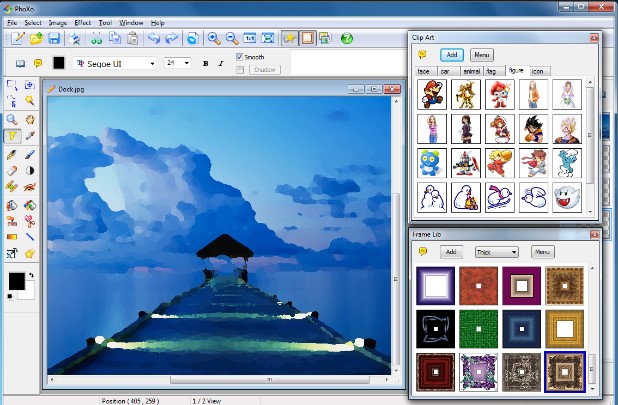The height and width of the screenshot is (405, 618).
Task: Open the Effect menu
Action: pos(82,22)
